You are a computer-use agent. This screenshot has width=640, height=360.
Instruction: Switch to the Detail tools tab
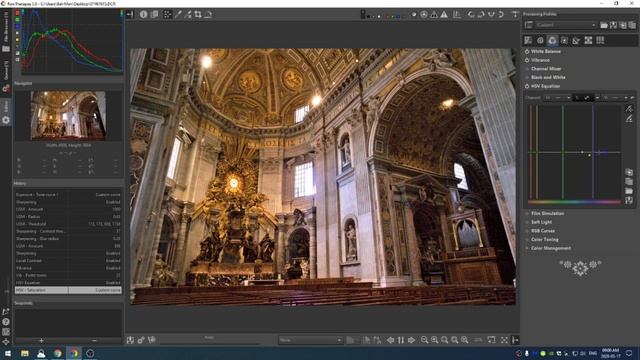tap(540, 40)
